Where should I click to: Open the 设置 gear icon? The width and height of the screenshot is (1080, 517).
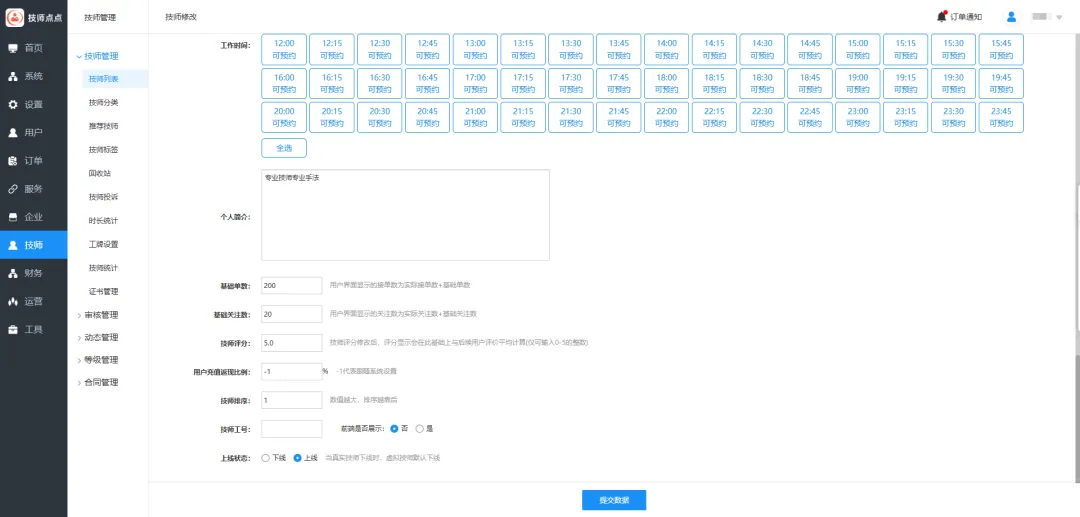(13, 104)
